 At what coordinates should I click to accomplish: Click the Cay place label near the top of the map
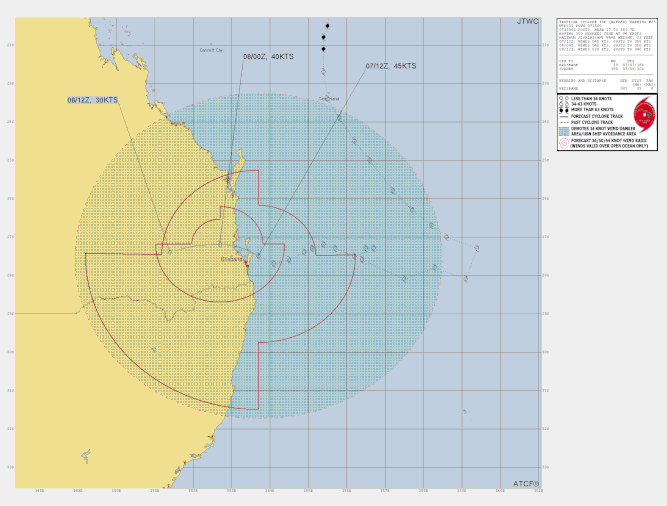tap(211, 50)
